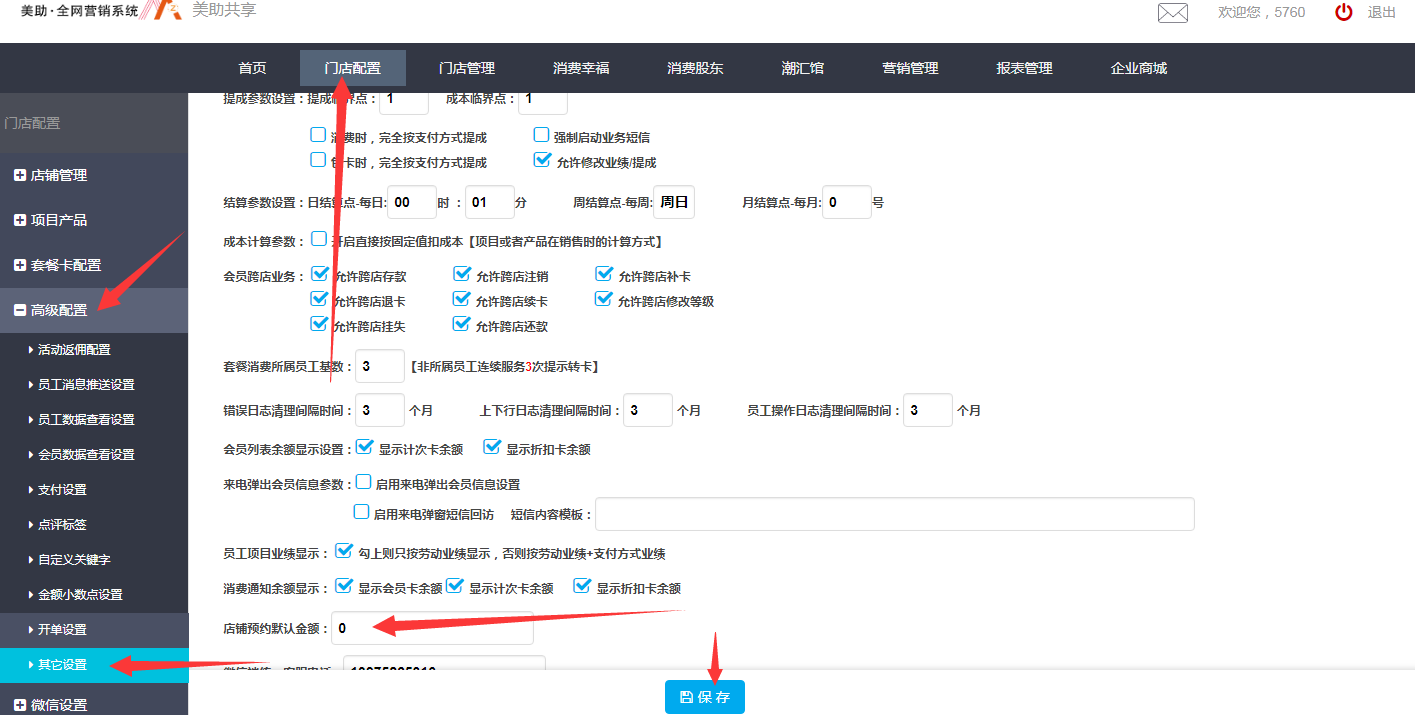Open the 营销管理 nav tab
The image size is (1415, 715).
click(910, 68)
